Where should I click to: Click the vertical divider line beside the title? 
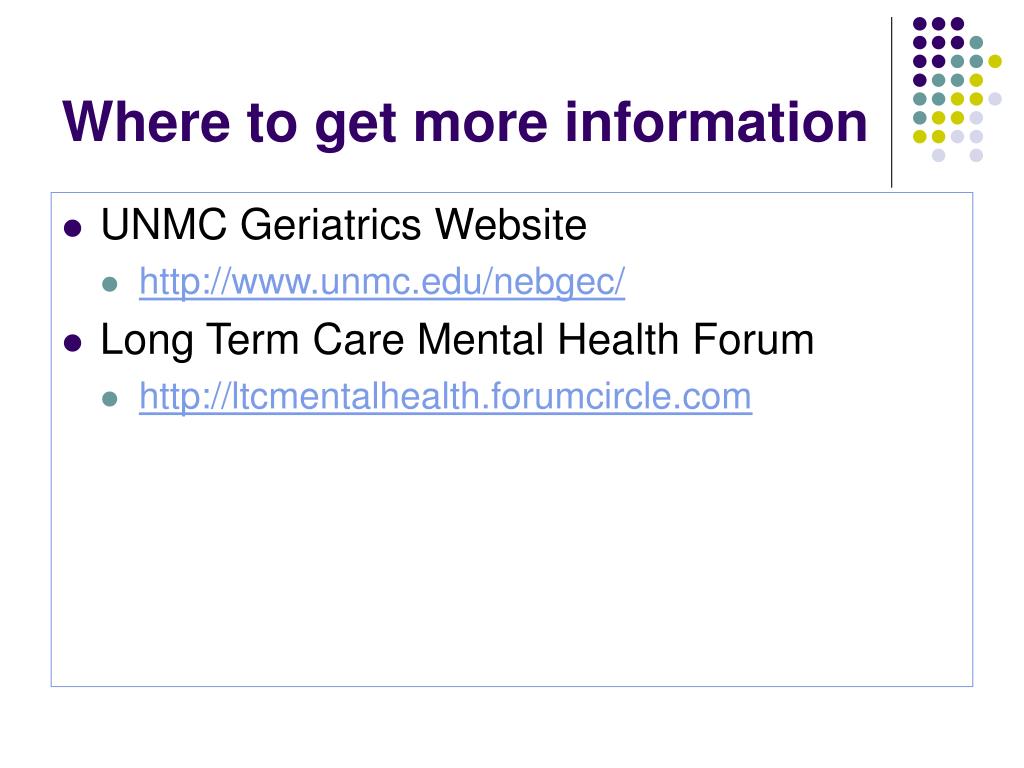point(891,103)
